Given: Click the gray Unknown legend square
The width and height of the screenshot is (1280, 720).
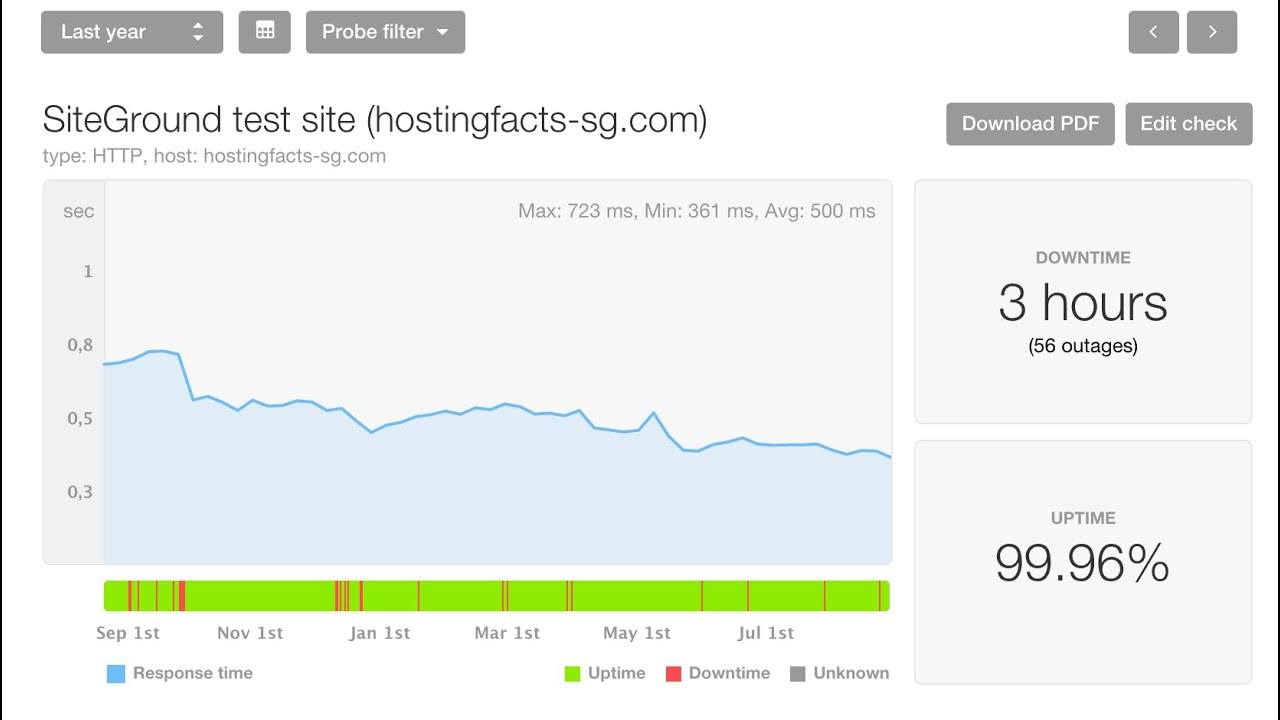Looking at the screenshot, I should point(797,674).
